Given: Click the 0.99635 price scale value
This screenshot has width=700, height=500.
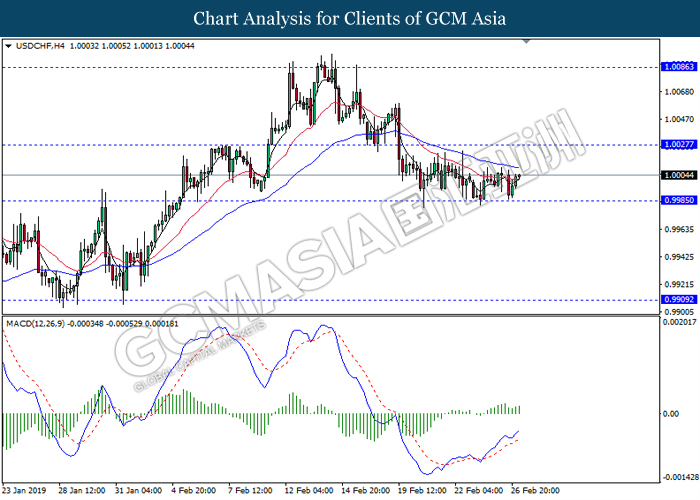Looking at the screenshot, I should click(679, 229).
